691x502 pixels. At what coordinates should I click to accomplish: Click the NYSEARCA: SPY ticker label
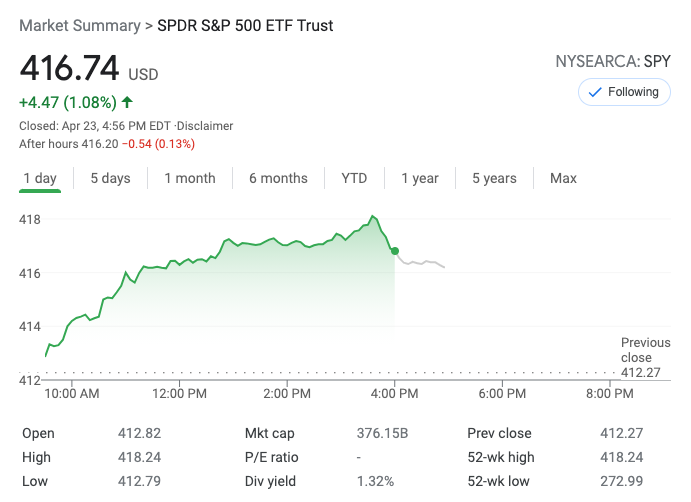point(613,62)
